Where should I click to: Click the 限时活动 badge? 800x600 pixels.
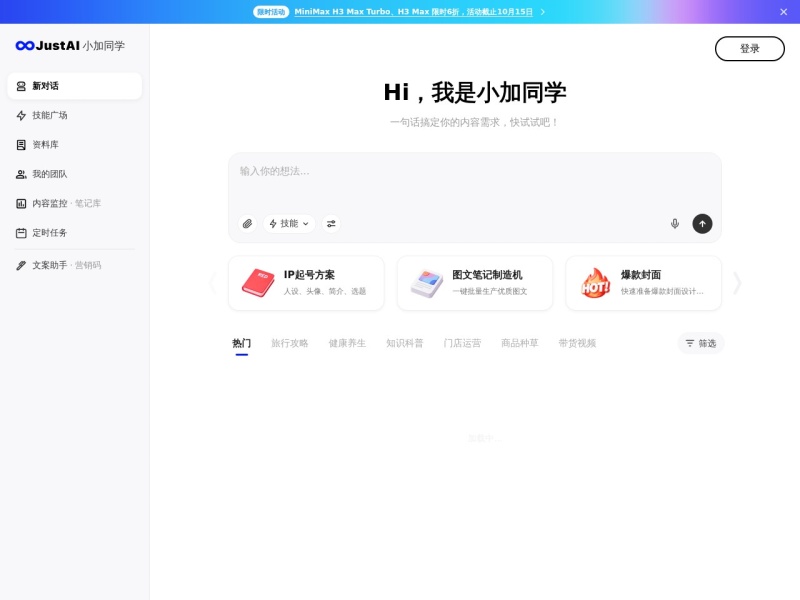271,12
